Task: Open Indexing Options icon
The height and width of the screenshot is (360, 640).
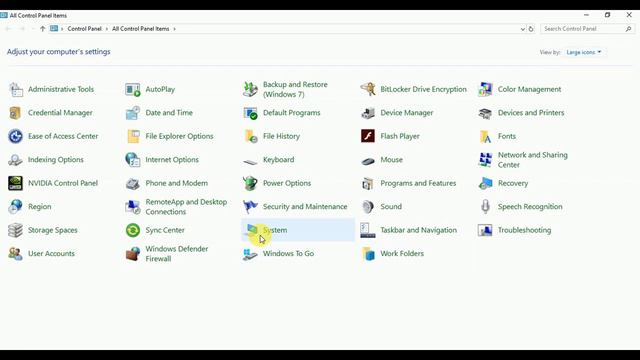Action: tap(16, 160)
